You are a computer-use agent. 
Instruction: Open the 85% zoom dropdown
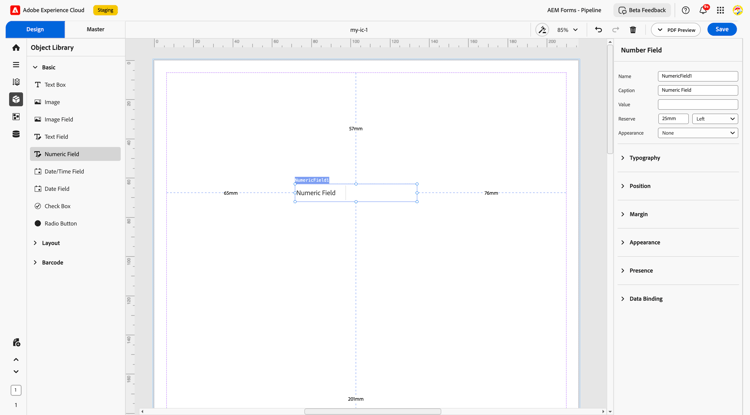[x=567, y=30]
